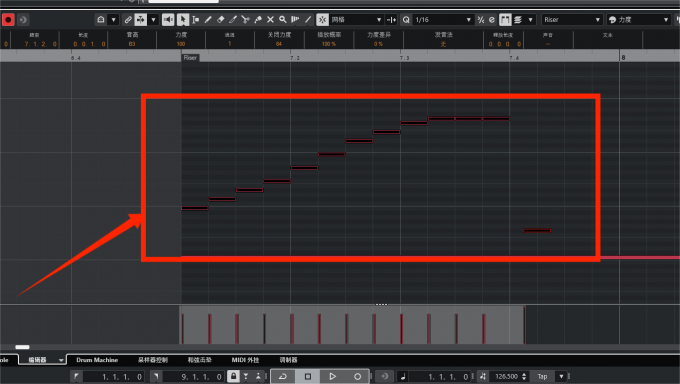Image resolution: width=680 pixels, height=384 pixels.
Task: Select the Glue tool
Action: 258,20
